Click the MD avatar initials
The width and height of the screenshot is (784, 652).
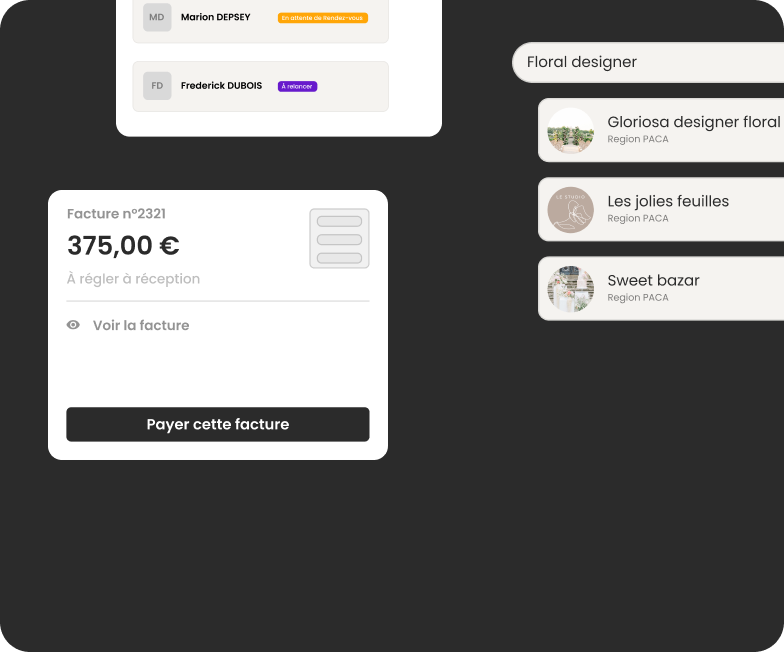coord(157,18)
